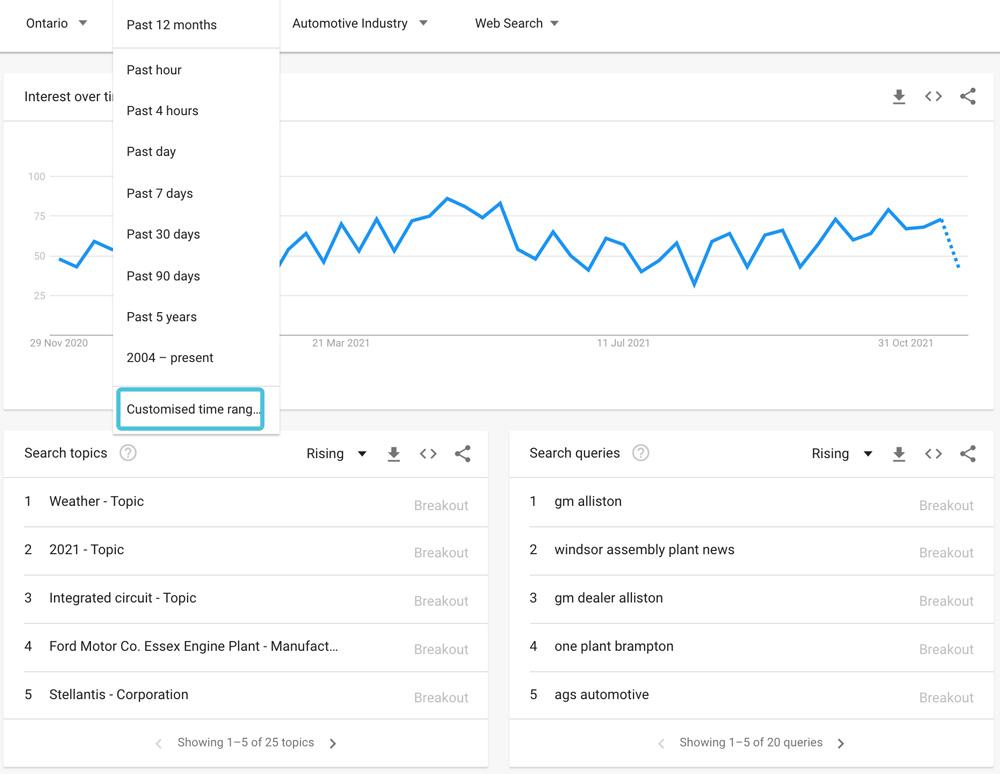1000x774 pixels.
Task: Expand the Automotive Industry category dropdown
Action: (x=360, y=23)
